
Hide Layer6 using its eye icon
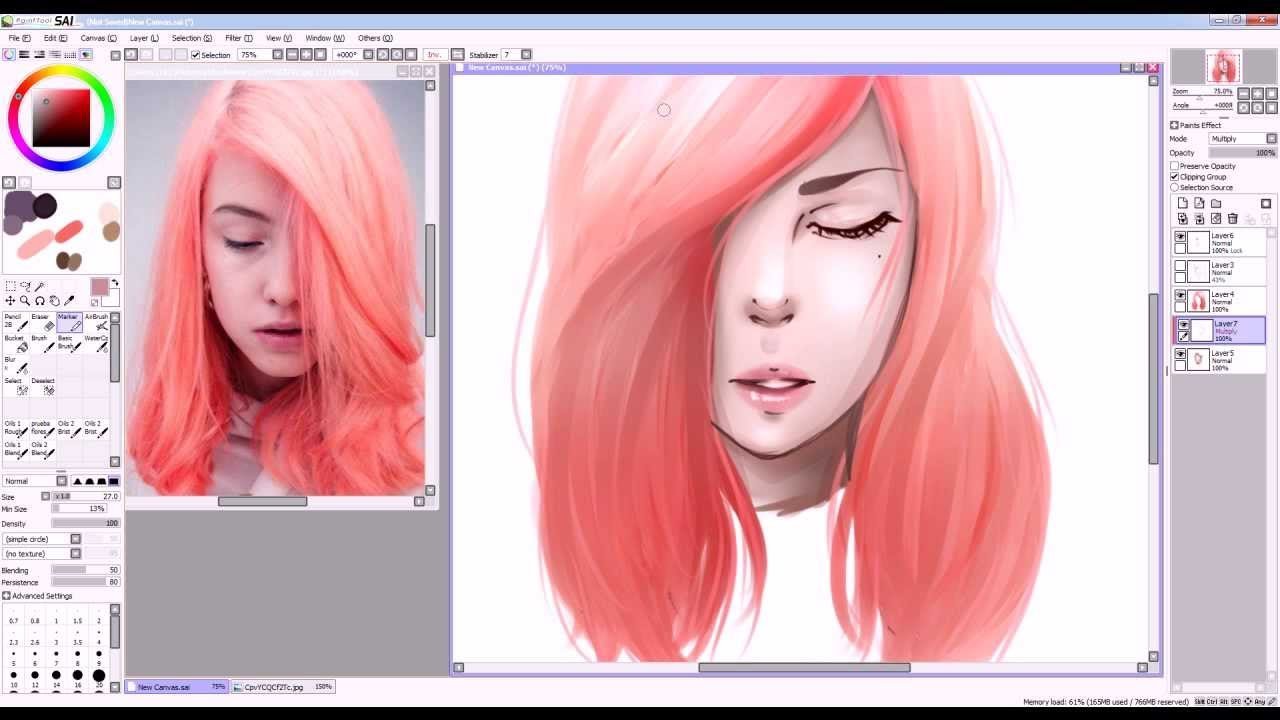[x=1180, y=237]
